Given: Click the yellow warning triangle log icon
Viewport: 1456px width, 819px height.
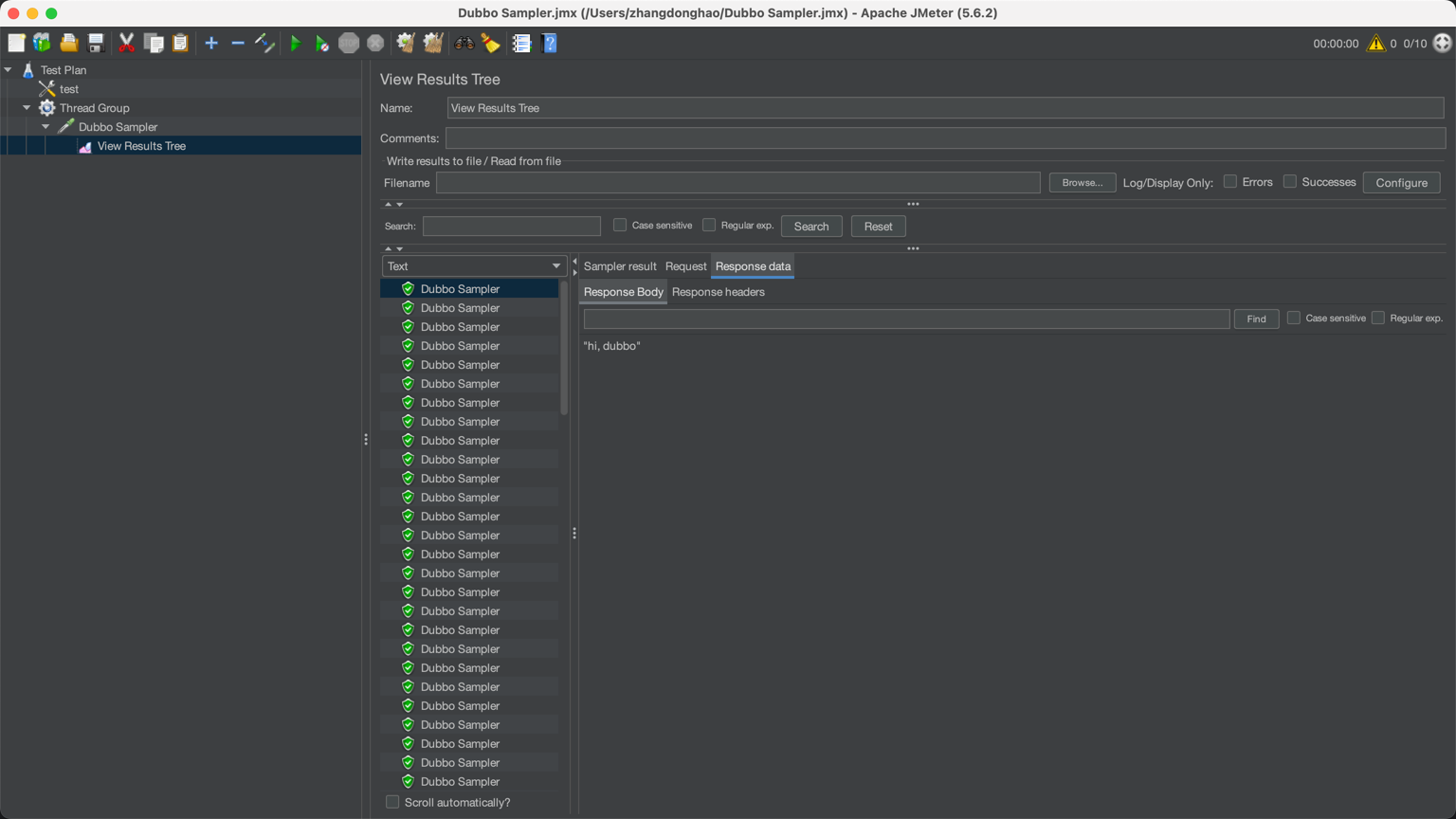Looking at the screenshot, I should [1375, 44].
